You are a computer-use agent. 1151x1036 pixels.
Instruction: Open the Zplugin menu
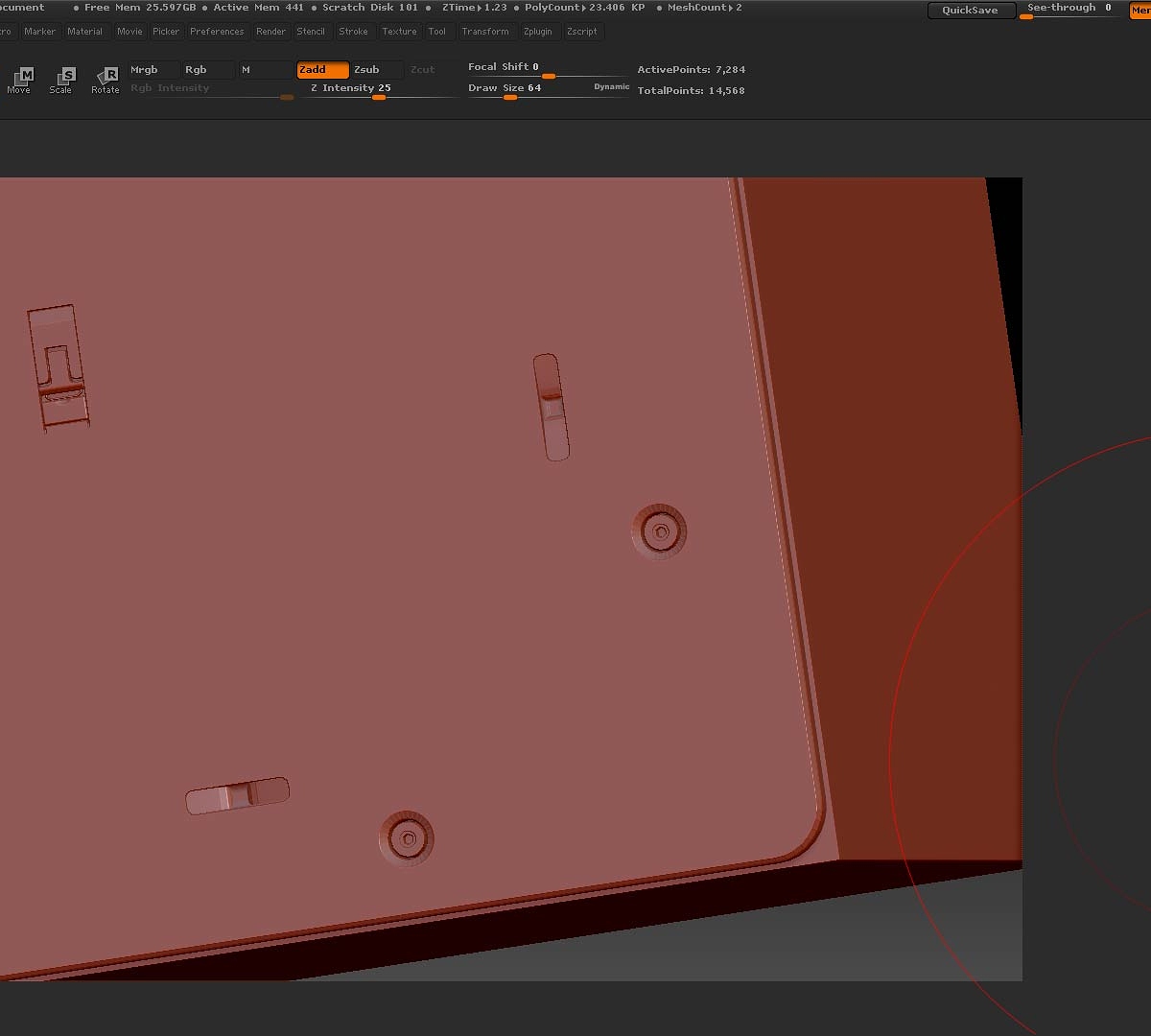tap(538, 32)
